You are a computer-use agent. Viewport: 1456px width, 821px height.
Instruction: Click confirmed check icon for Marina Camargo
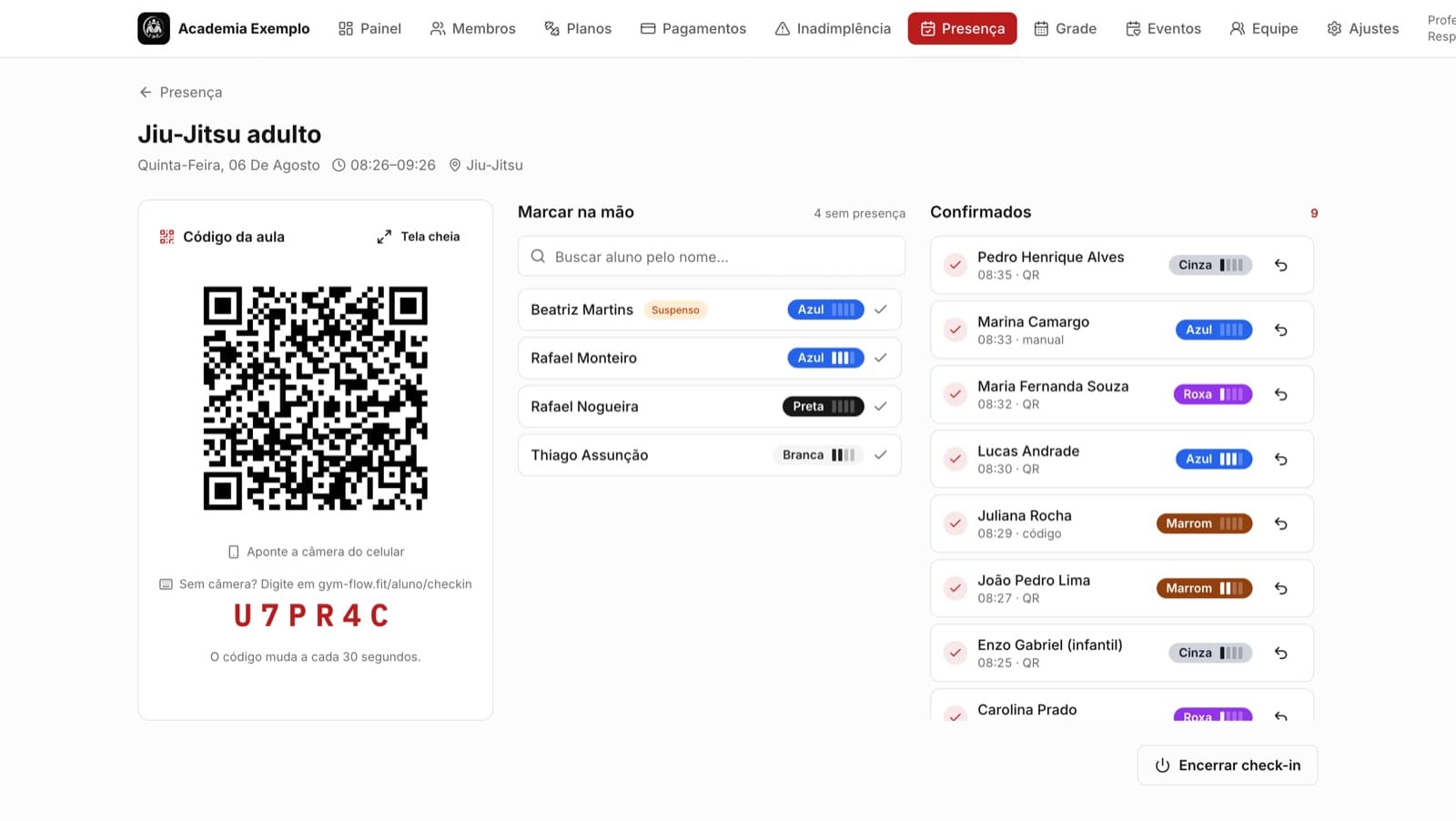[x=955, y=330]
